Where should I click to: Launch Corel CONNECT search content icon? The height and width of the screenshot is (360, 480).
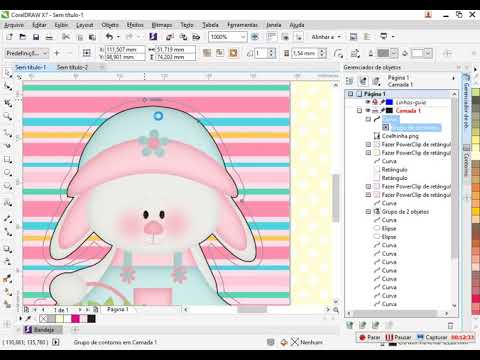click(153, 37)
